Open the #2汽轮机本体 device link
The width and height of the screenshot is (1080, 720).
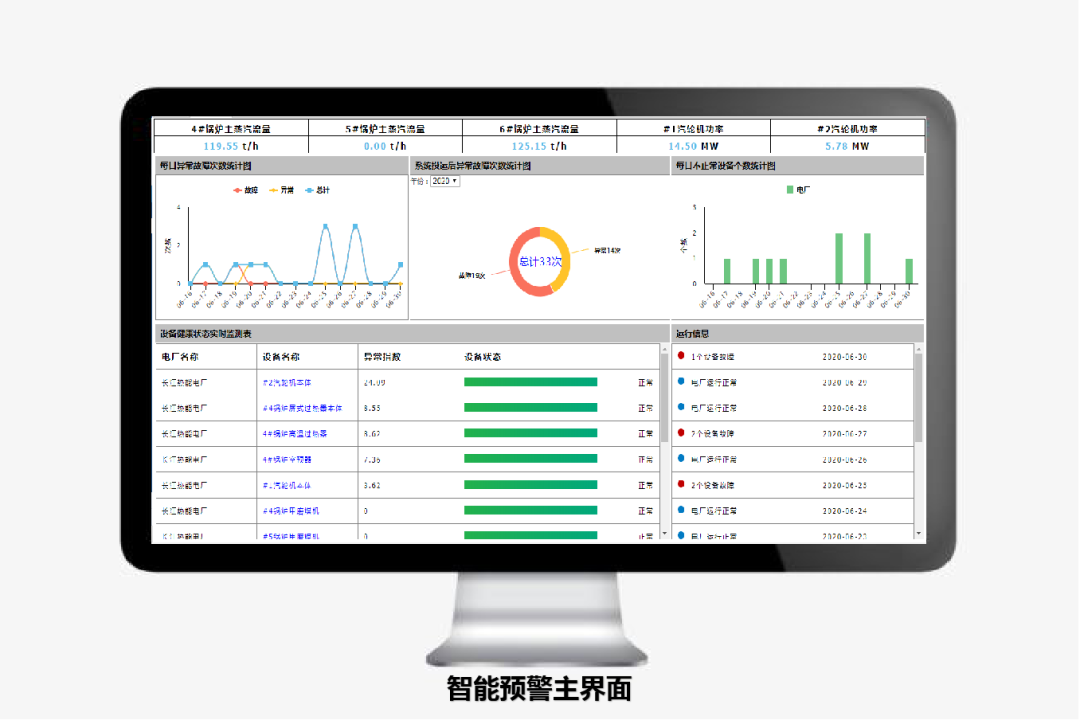[290, 382]
